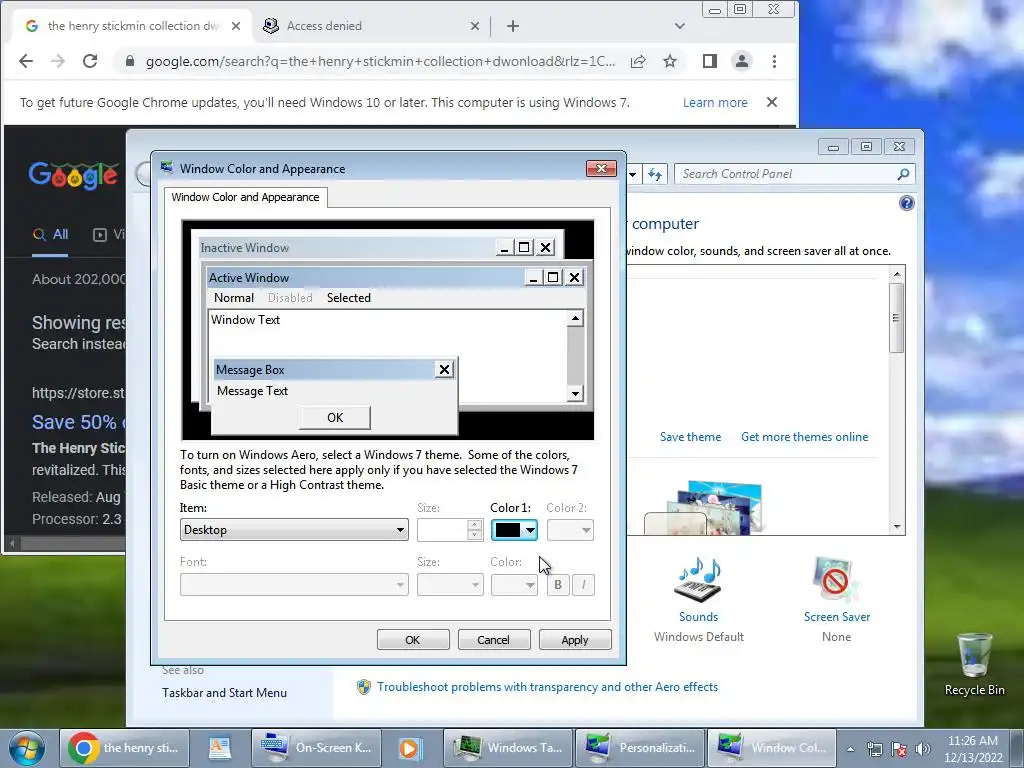Reload the Google search page
1024x768 pixels.
click(90, 61)
